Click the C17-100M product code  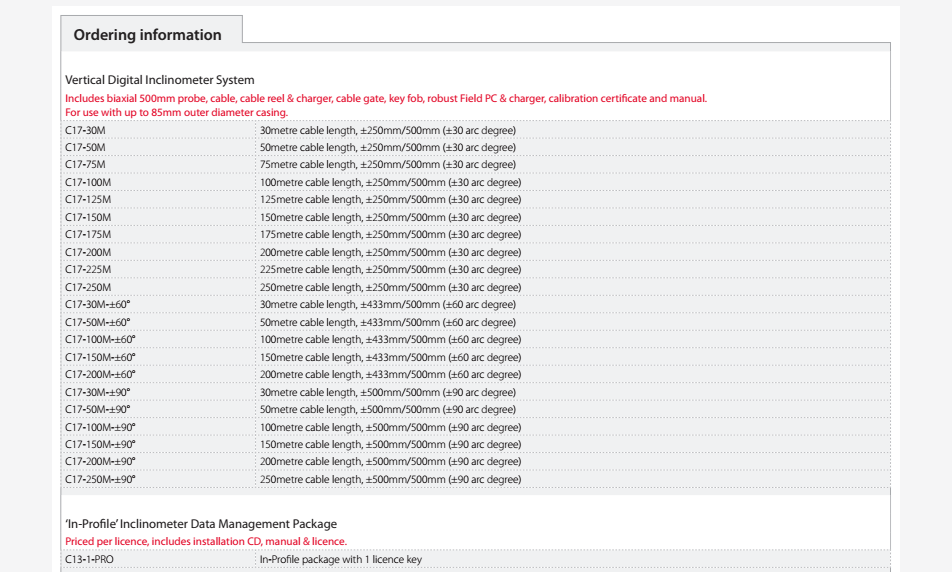(x=88, y=183)
